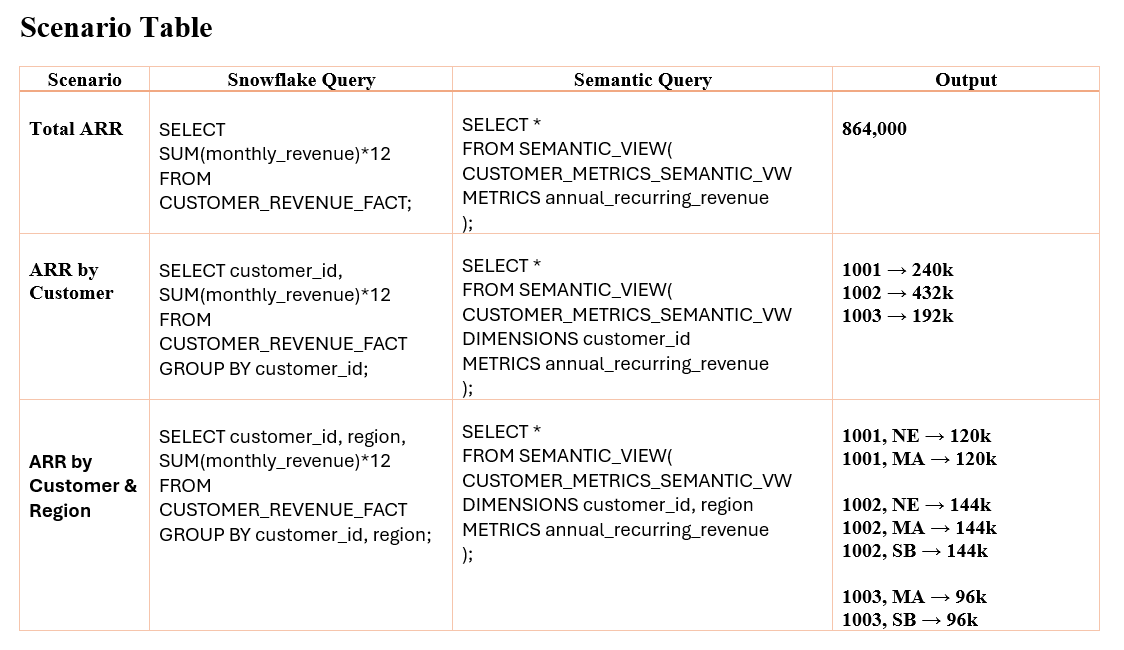Click the "ARR by Customer" scenario label
This screenshot has width=1124, height=650.
point(71,281)
